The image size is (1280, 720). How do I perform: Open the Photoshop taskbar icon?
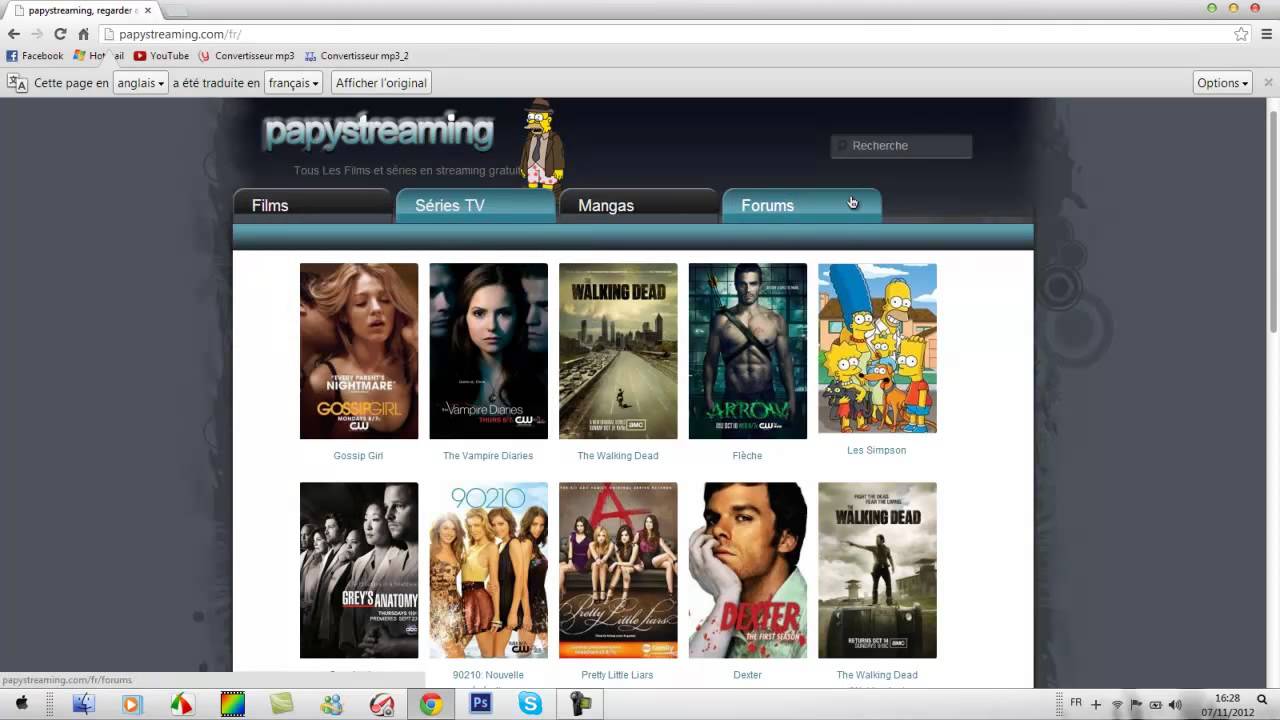pos(481,704)
